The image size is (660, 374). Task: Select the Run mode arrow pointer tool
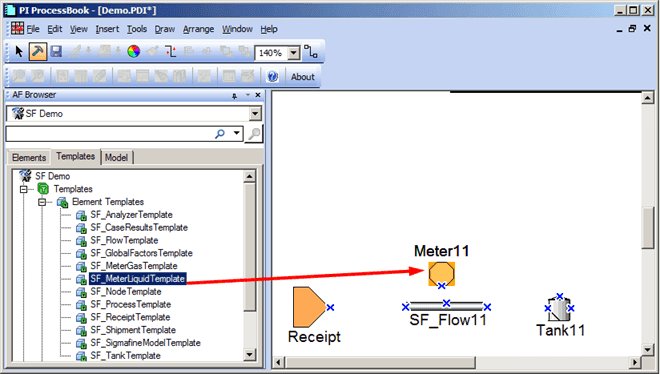[19, 52]
